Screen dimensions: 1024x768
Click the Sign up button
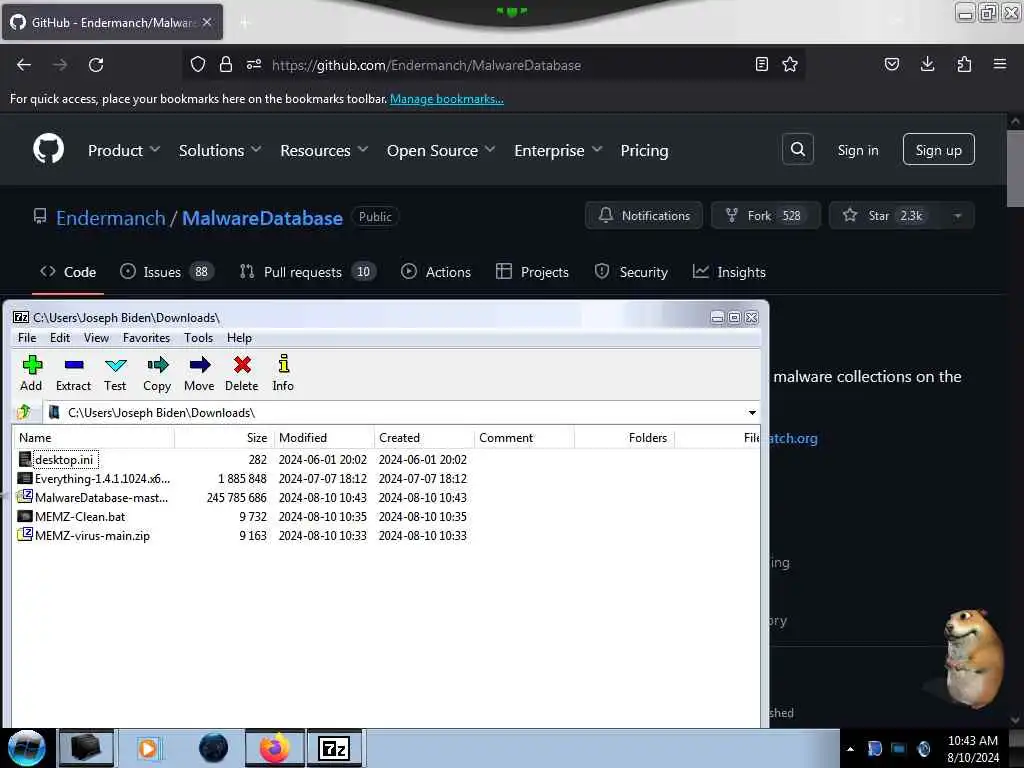coord(938,150)
